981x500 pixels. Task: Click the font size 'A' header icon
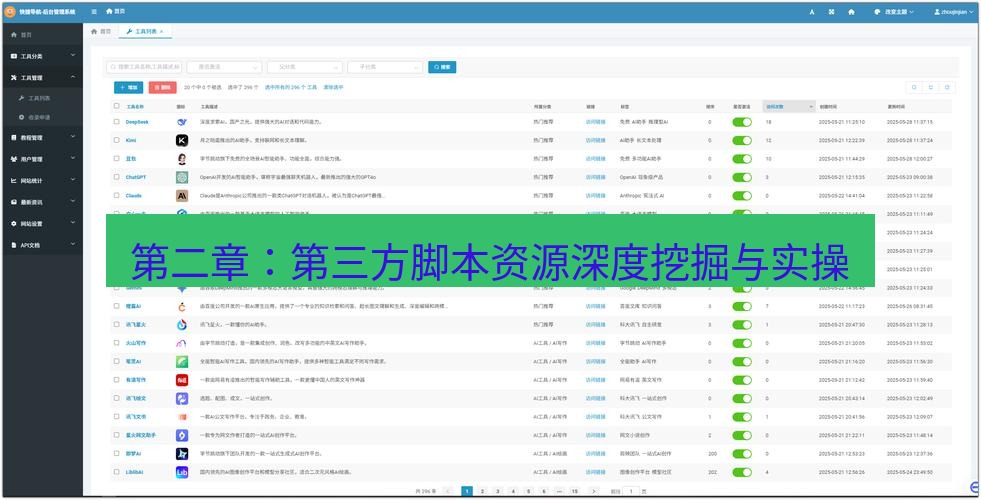click(x=812, y=12)
